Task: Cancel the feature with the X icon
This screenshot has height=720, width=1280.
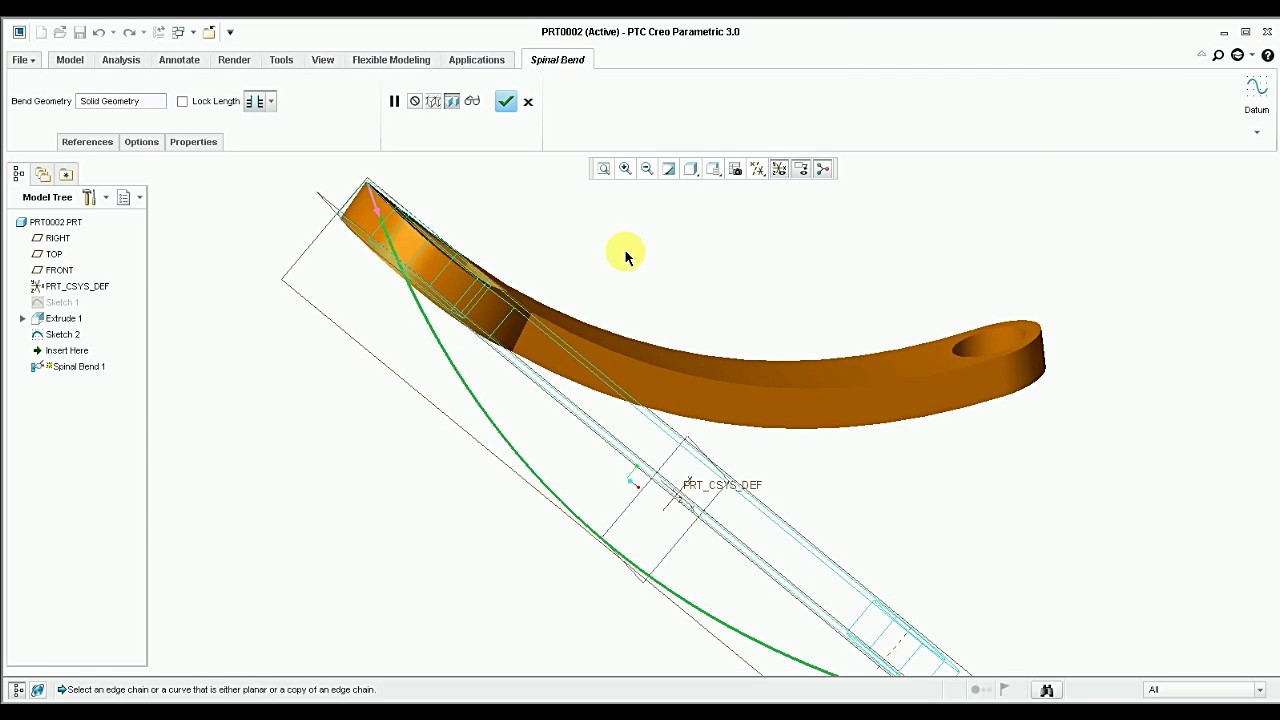Action: pos(528,102)
